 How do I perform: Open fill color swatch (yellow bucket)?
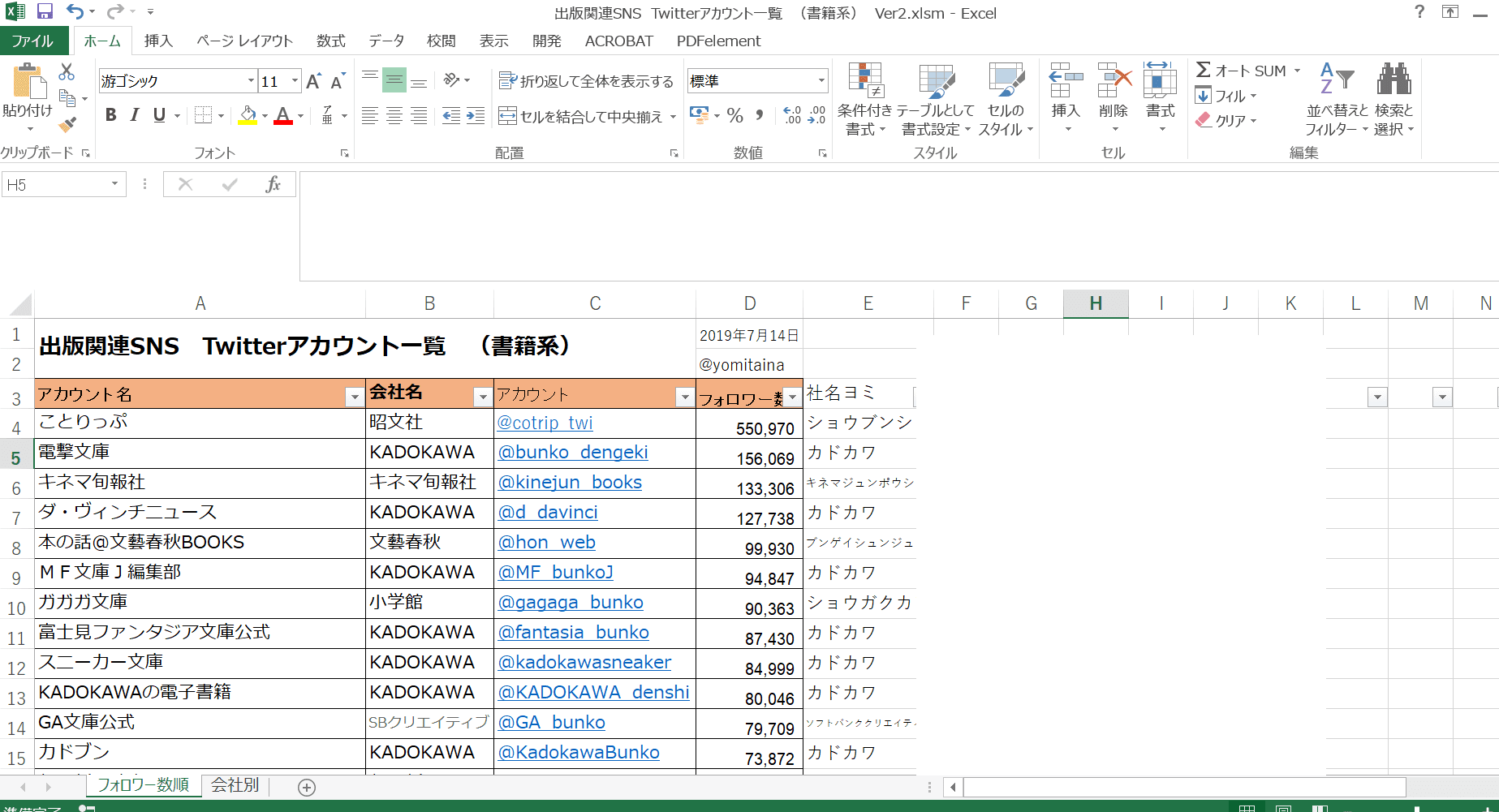point(248,116)
